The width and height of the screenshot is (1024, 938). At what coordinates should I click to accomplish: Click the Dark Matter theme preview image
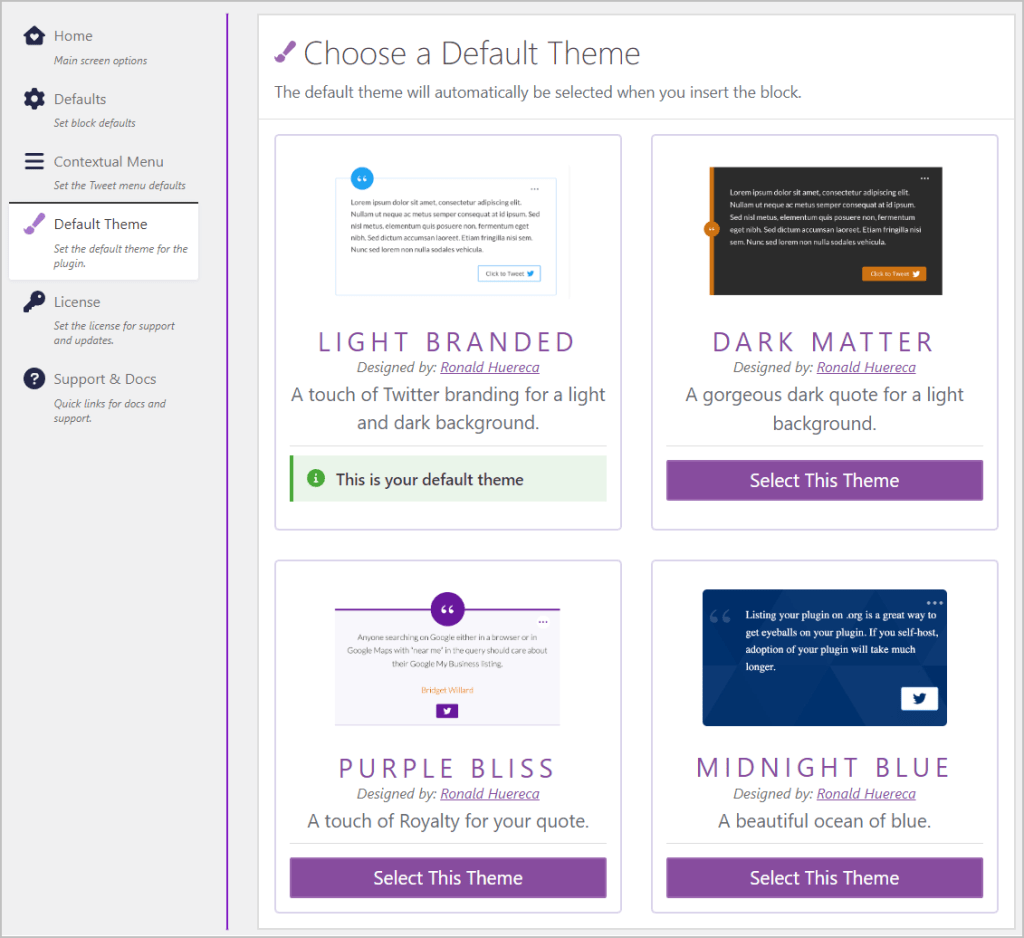(x=823, y=228)
